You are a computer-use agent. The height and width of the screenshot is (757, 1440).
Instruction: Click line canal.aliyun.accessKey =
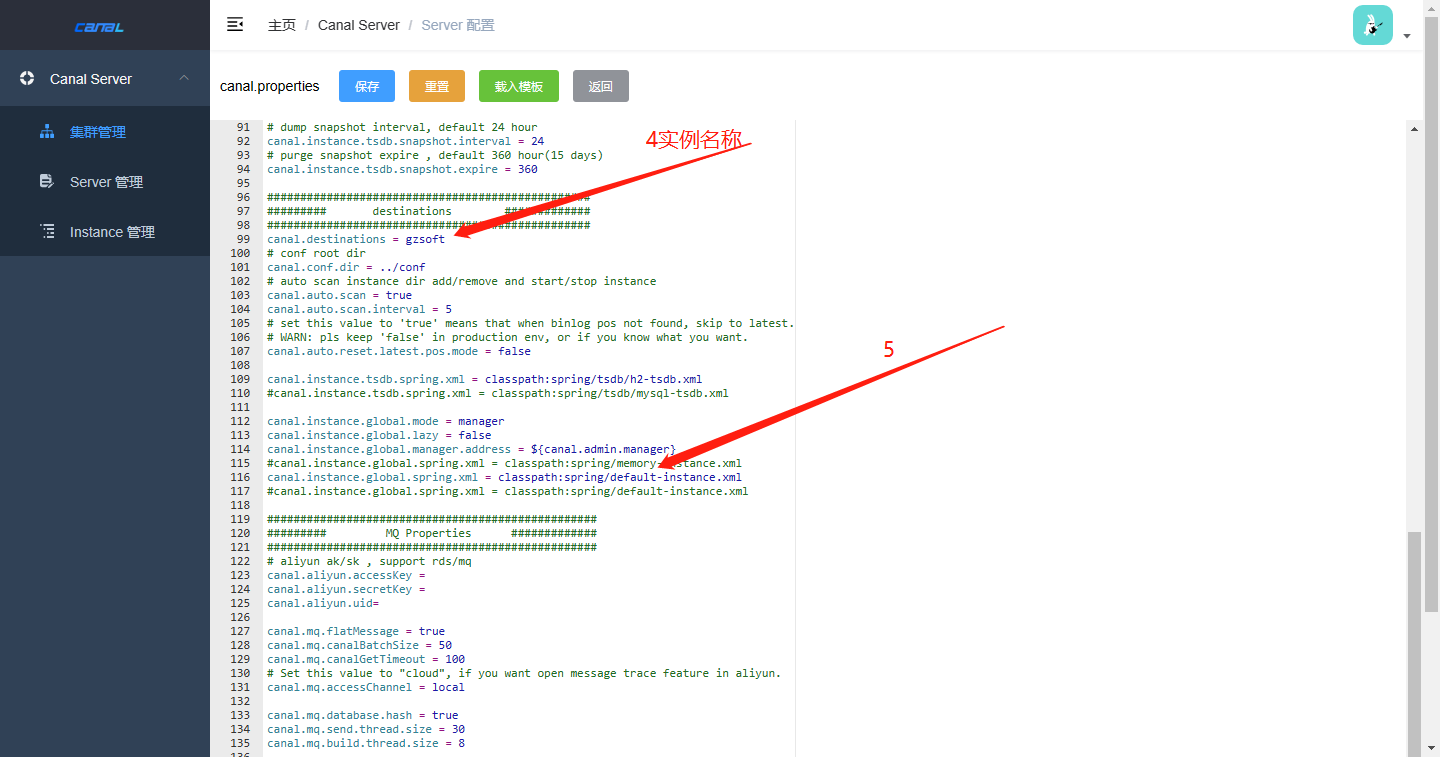pyautogui.click(x=346, y=575)
